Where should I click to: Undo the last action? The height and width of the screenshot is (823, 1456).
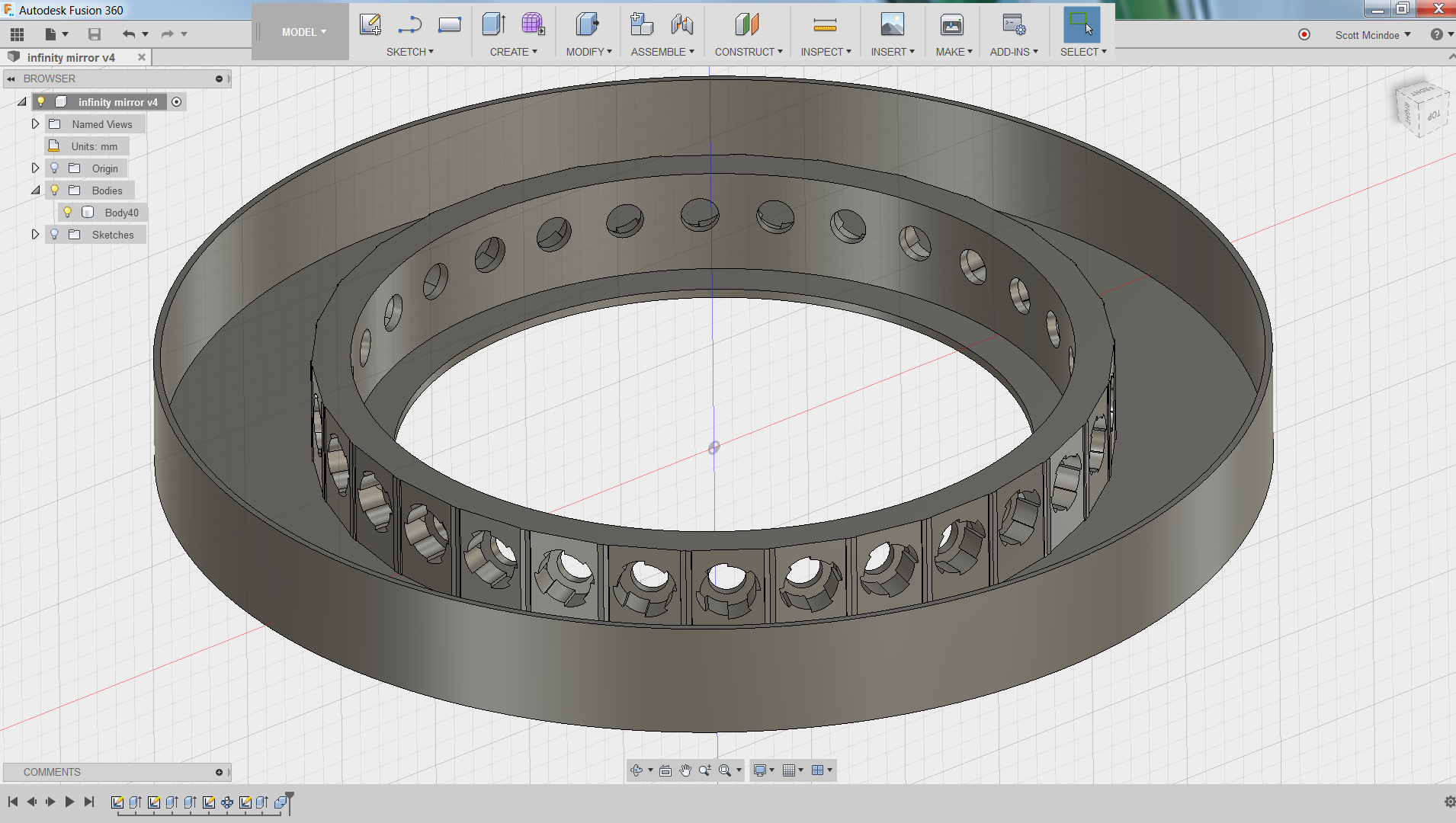(129, 34)
